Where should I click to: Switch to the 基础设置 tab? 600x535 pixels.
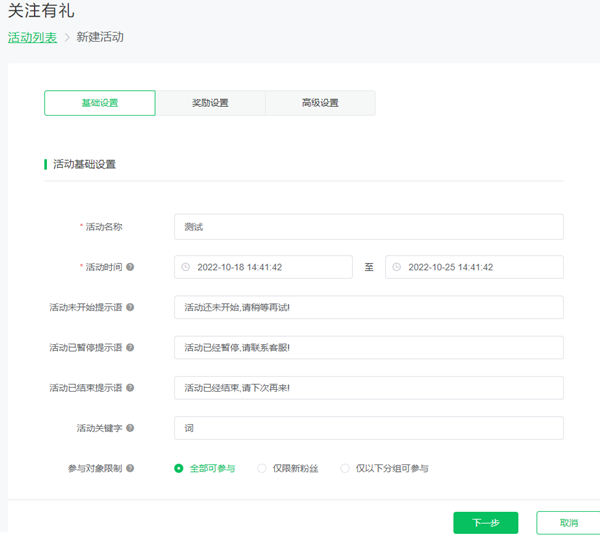[100, 103]
